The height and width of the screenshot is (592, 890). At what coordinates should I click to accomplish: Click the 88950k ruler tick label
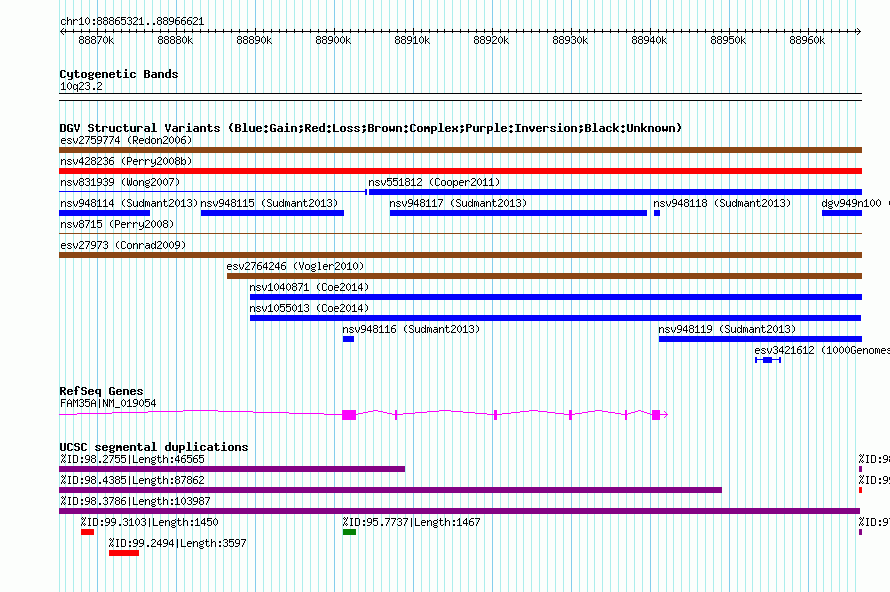728,40
